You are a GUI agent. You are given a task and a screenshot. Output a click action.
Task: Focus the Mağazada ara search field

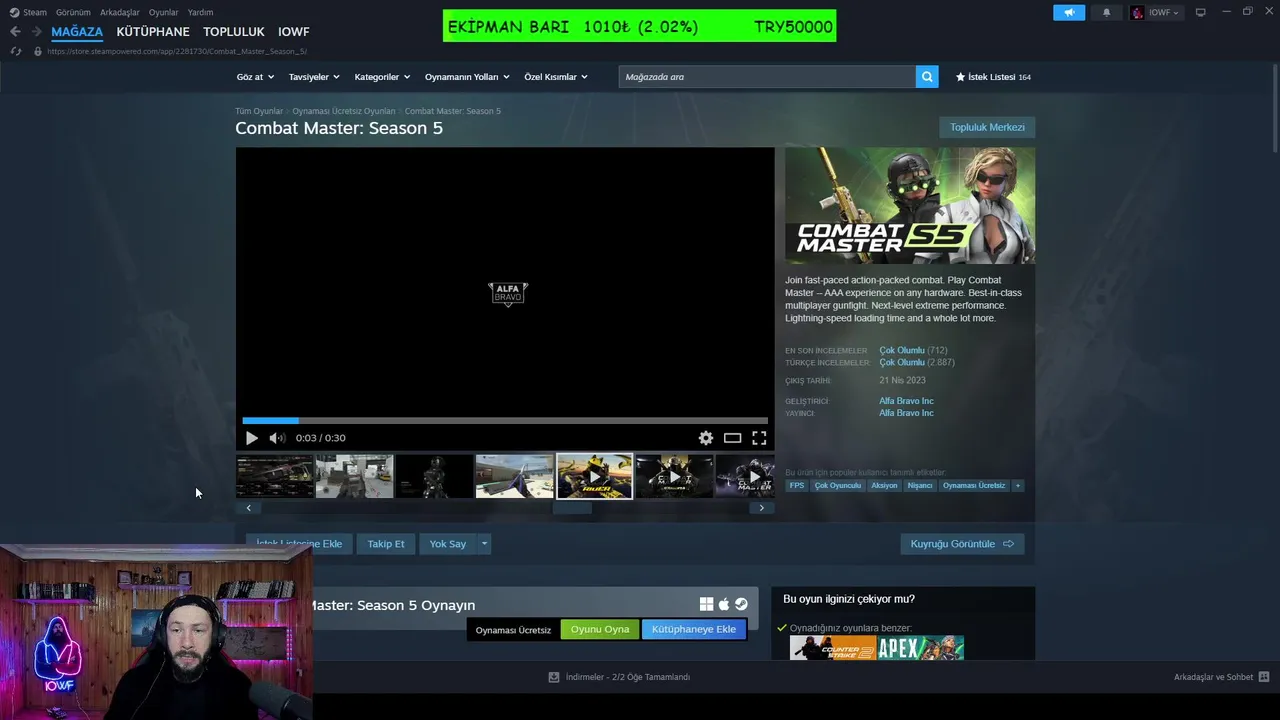[x=767, y=76]
